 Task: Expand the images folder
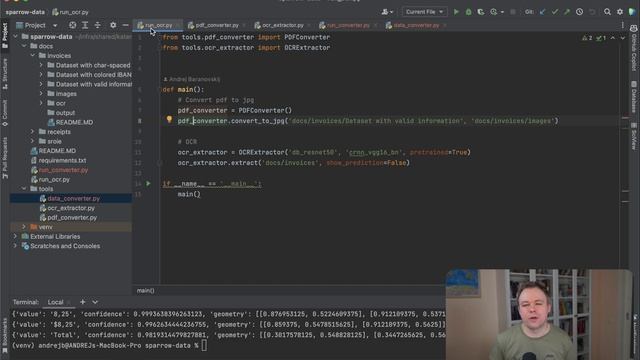(41, 93)
